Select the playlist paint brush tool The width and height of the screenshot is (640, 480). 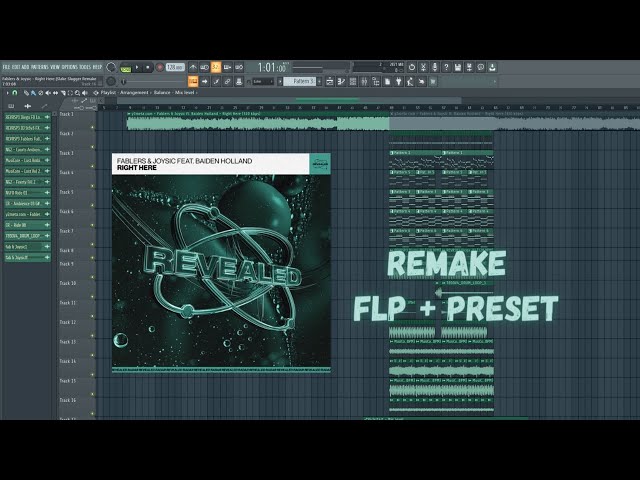coord(33,93)
